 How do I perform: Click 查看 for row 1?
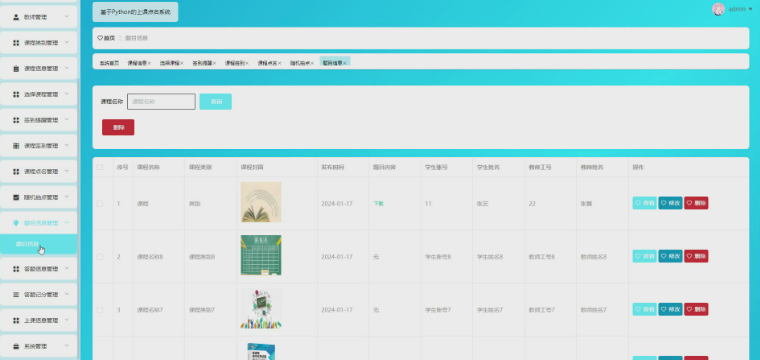(x=645, y=203)
